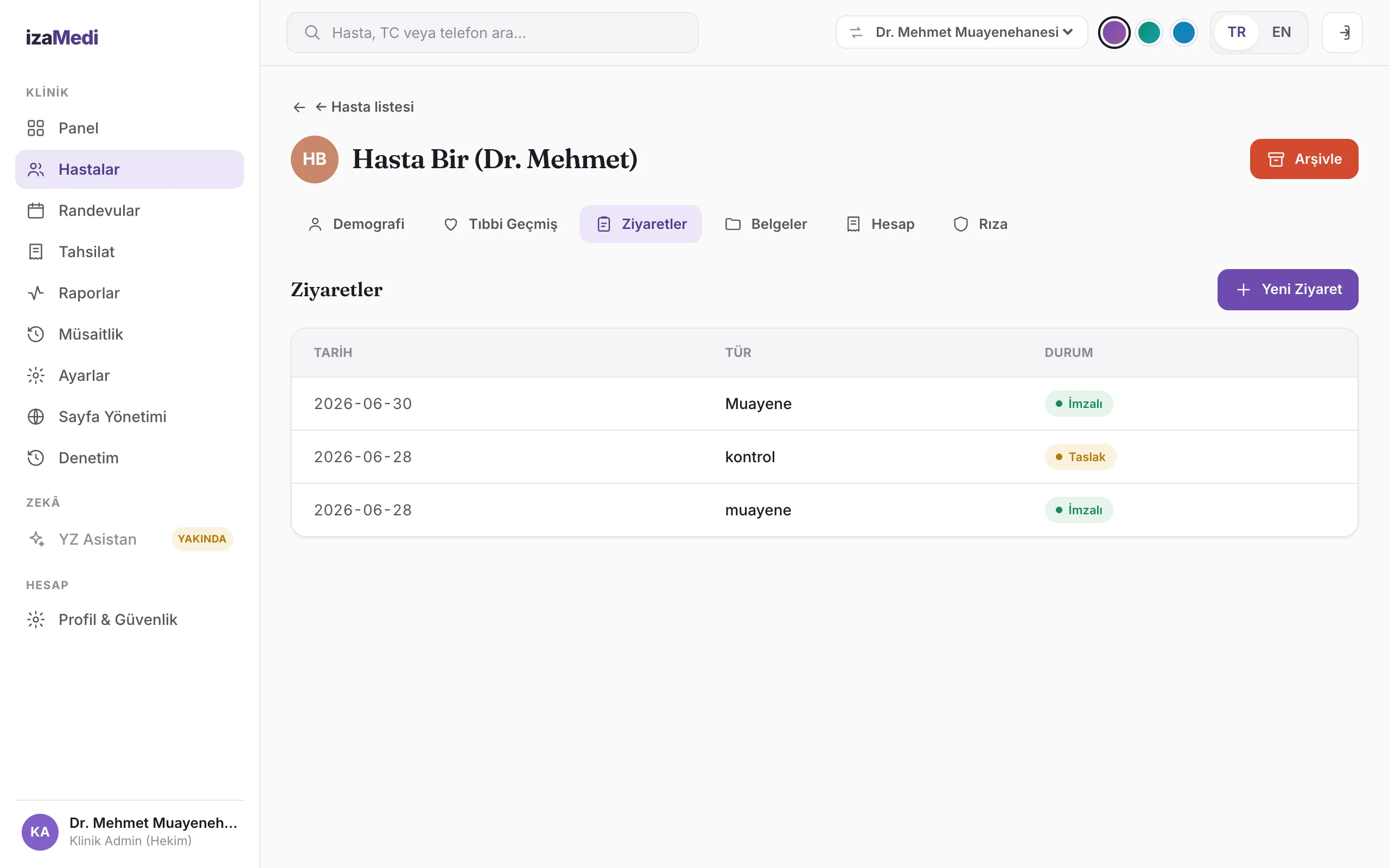
Task: Click the Arşivle button
Action: [1304, 159]
